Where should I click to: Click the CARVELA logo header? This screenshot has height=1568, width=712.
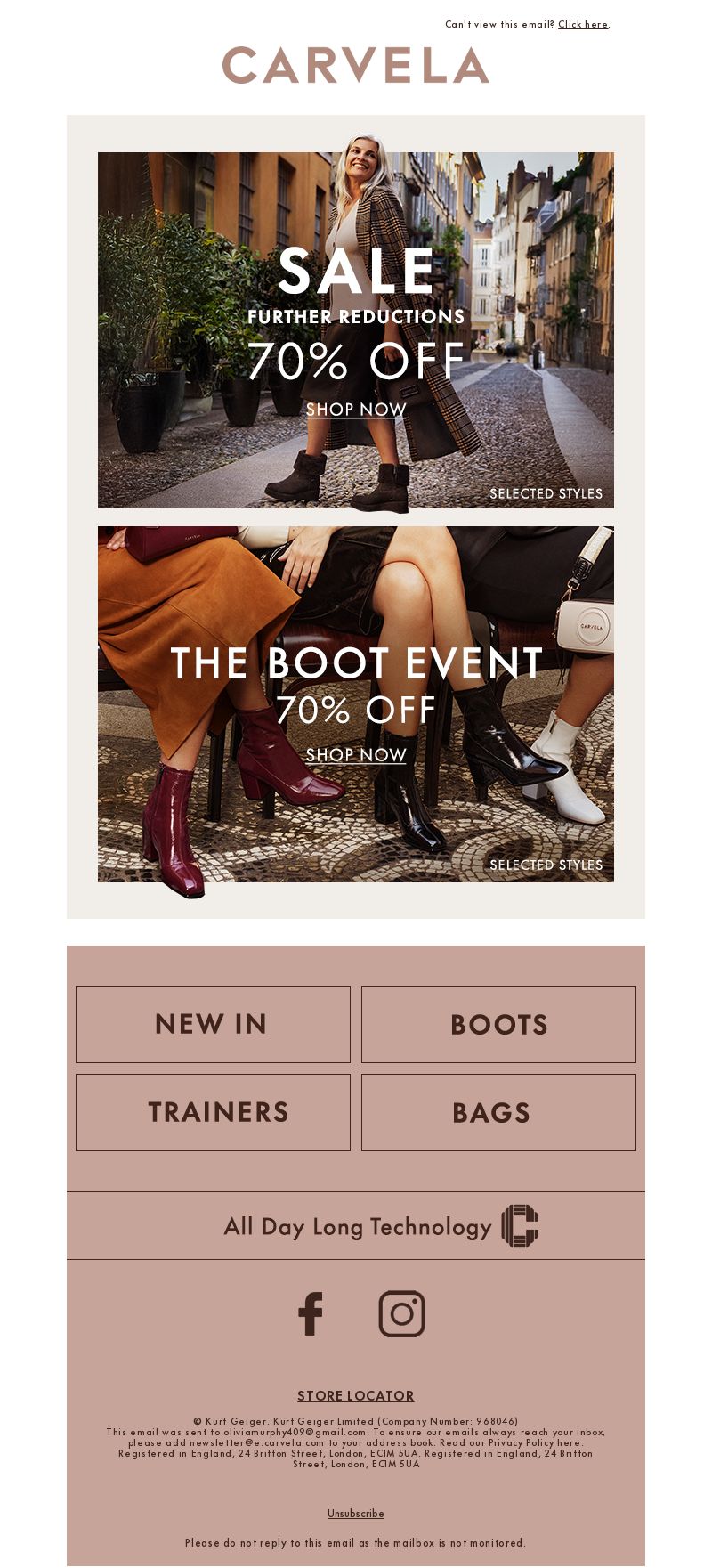356,65
